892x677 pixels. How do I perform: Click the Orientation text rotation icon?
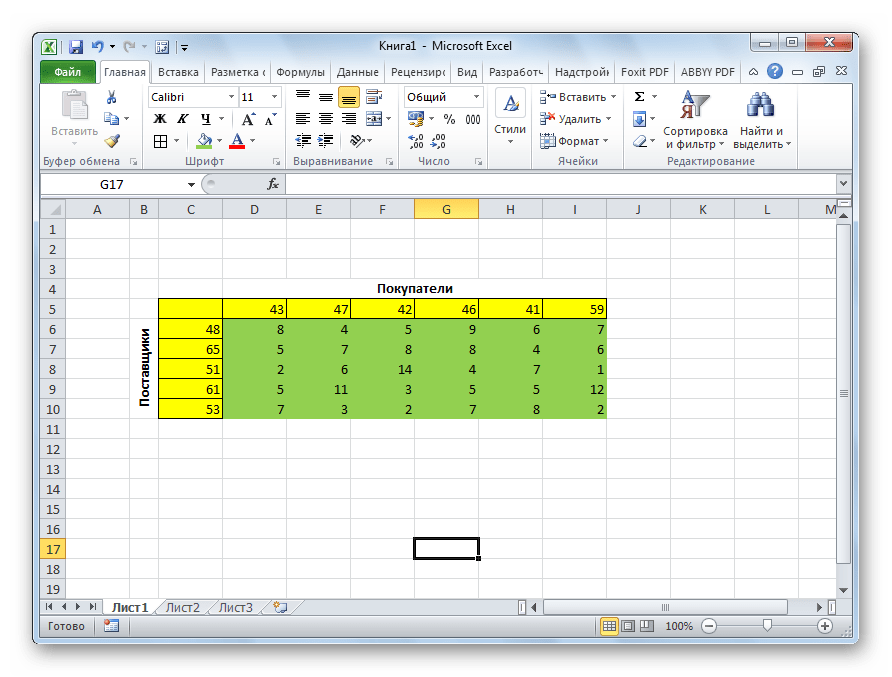click(357, 141)
